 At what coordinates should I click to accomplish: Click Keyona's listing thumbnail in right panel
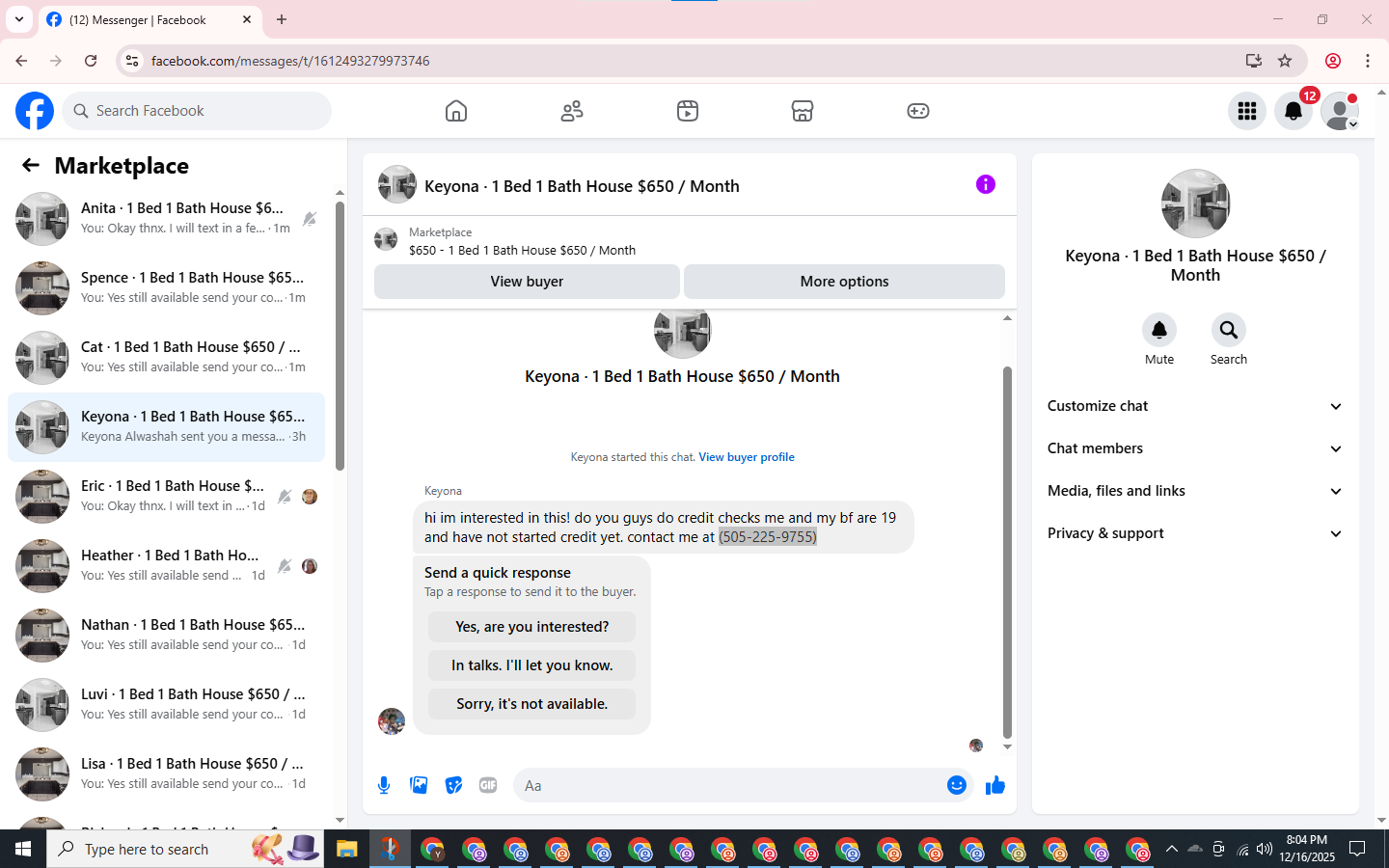tap(1196, 203)
